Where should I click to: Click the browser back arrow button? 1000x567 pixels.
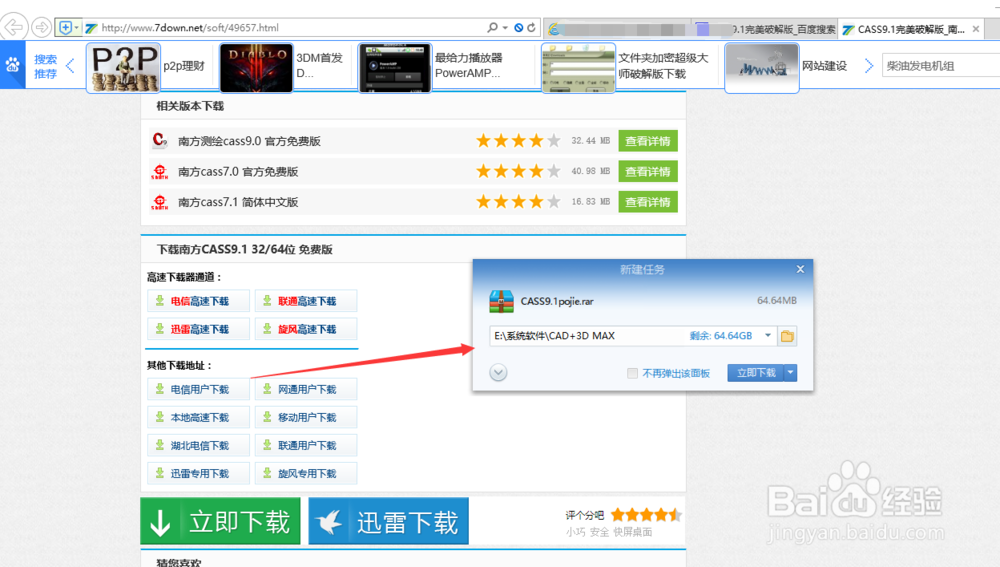(13, 27)
